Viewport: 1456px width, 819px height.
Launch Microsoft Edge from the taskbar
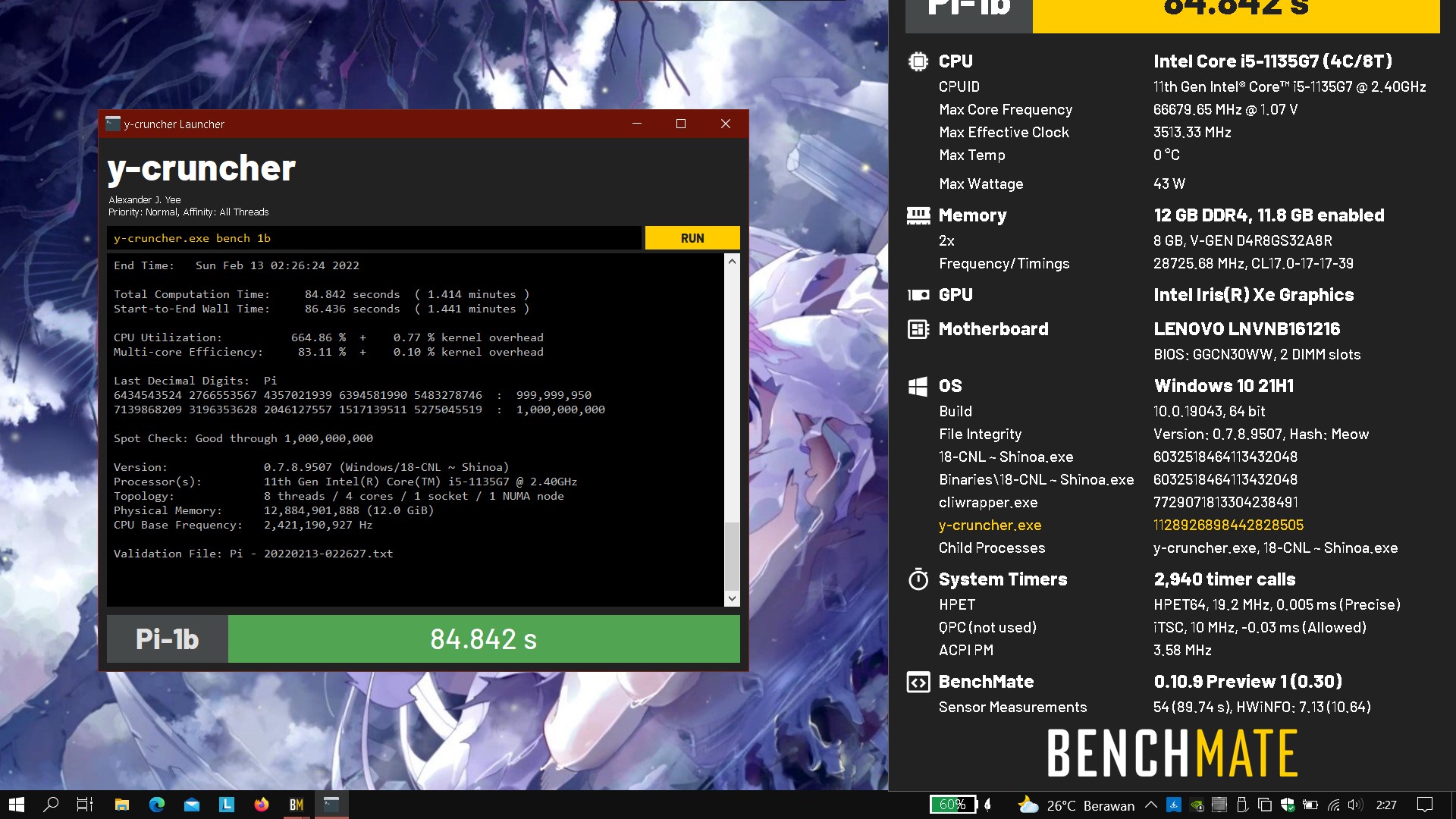tap(157, 805)
